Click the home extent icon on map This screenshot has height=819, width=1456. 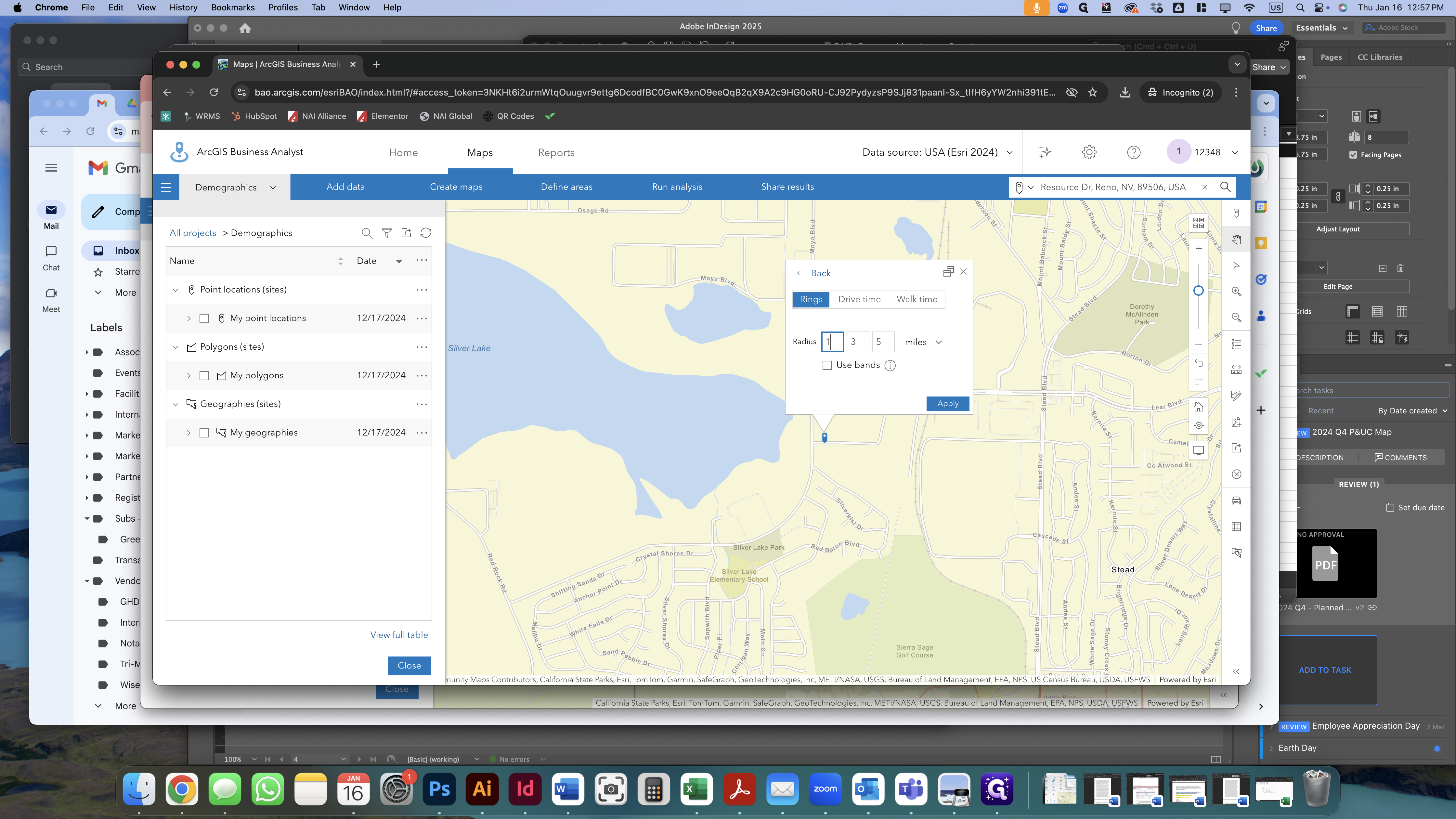point(1198,407)
